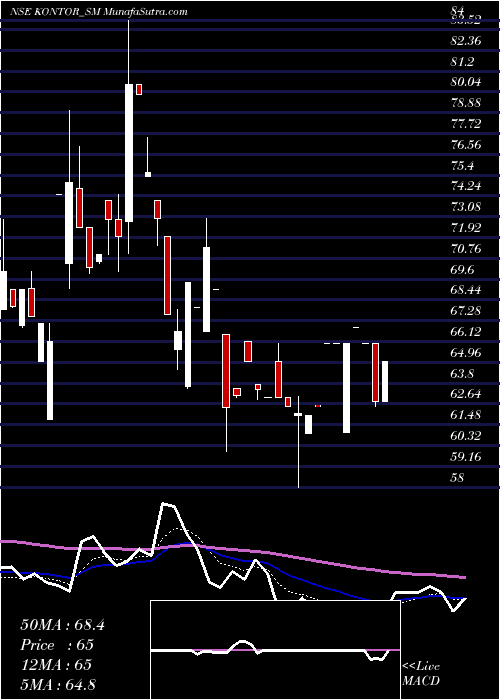The image size is (500, 700).
Task: Click the 12MA : 65 readout
Action: click(56, 664)
